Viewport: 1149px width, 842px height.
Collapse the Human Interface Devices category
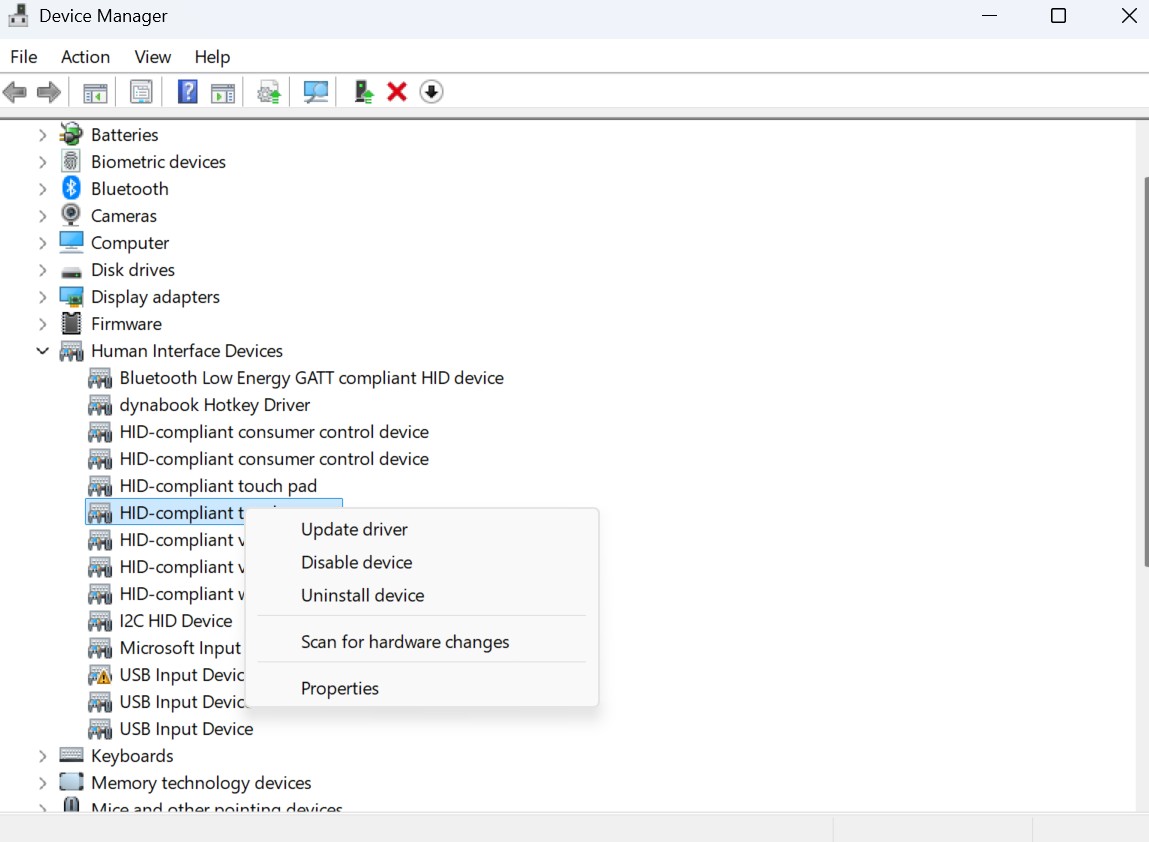pyautogui.click(x=43, y=351)
